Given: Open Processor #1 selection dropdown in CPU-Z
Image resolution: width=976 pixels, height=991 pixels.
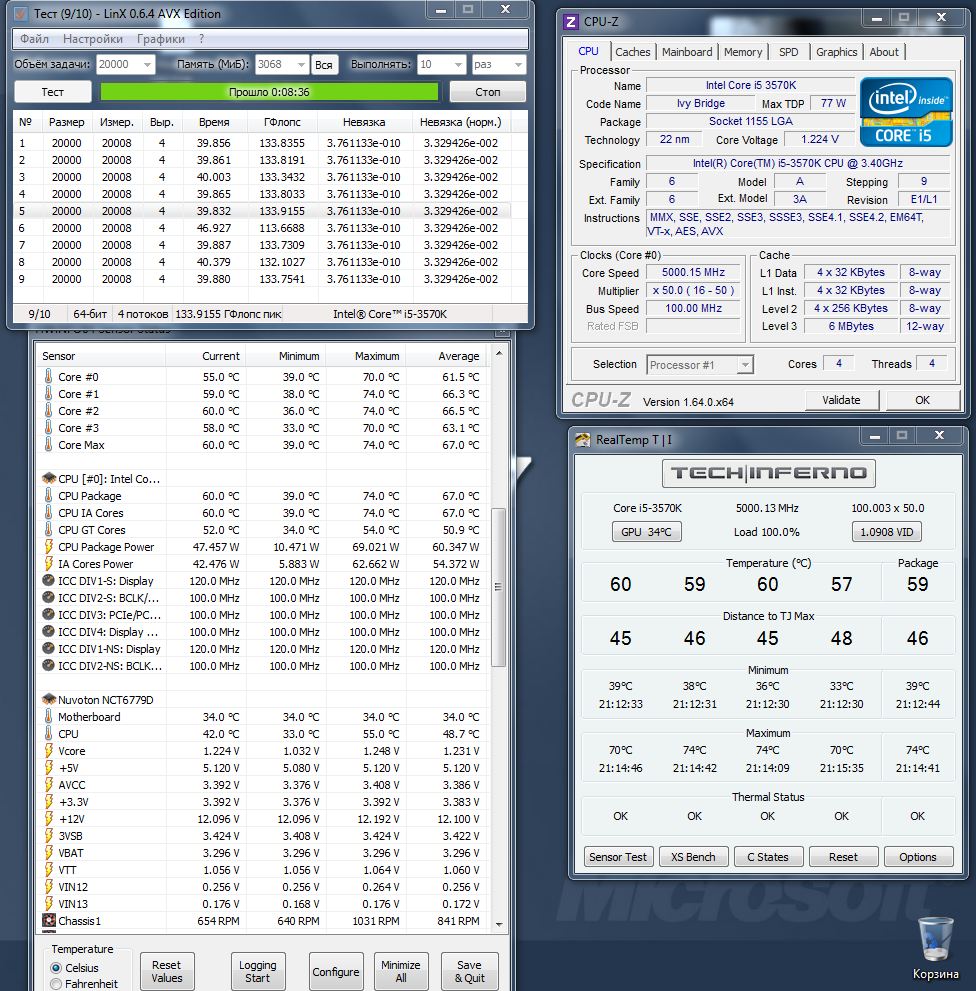Looking at the screenshot, I should tap(745, 365).
